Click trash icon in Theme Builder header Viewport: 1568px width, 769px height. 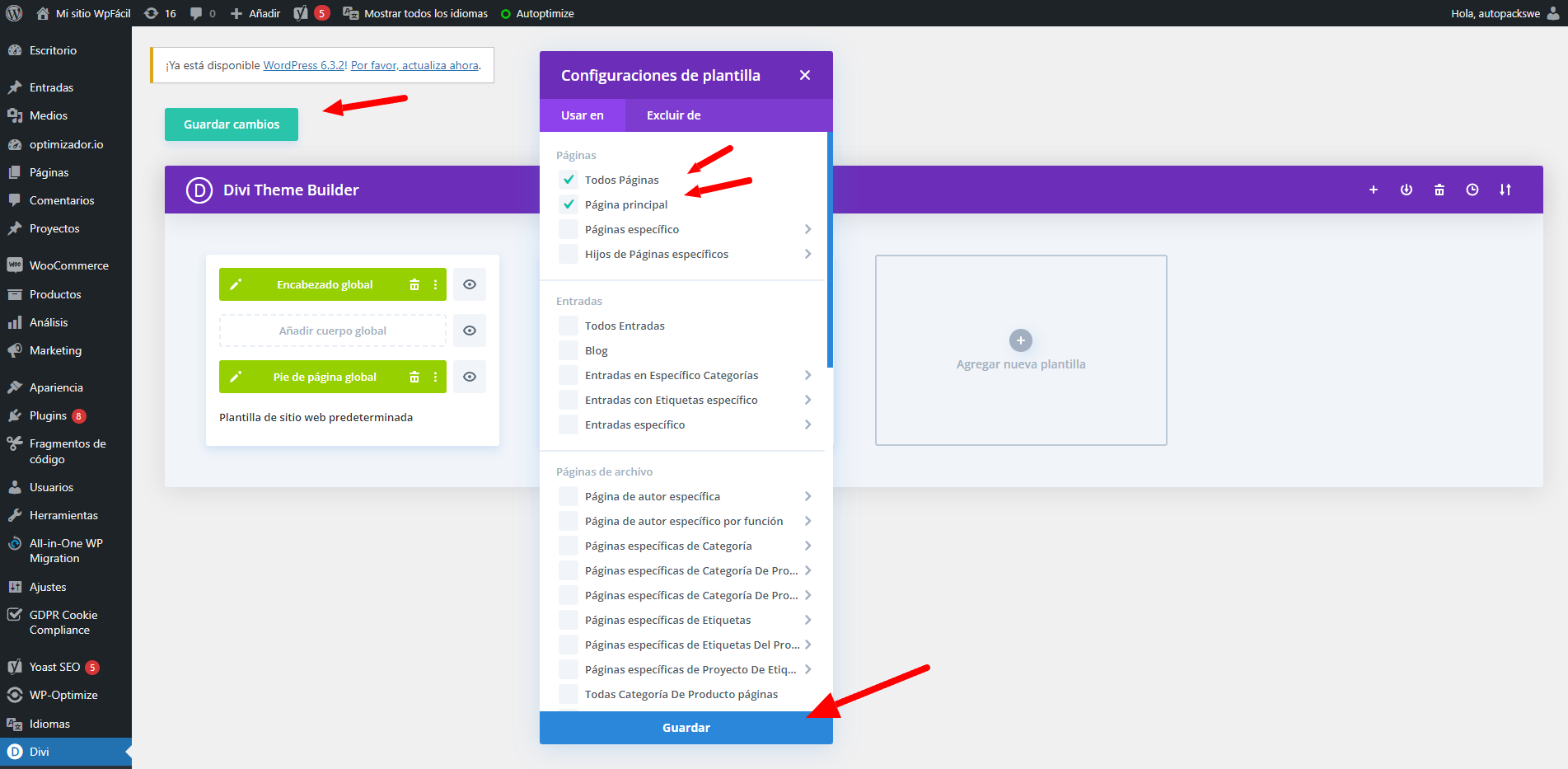[1439, 190]
